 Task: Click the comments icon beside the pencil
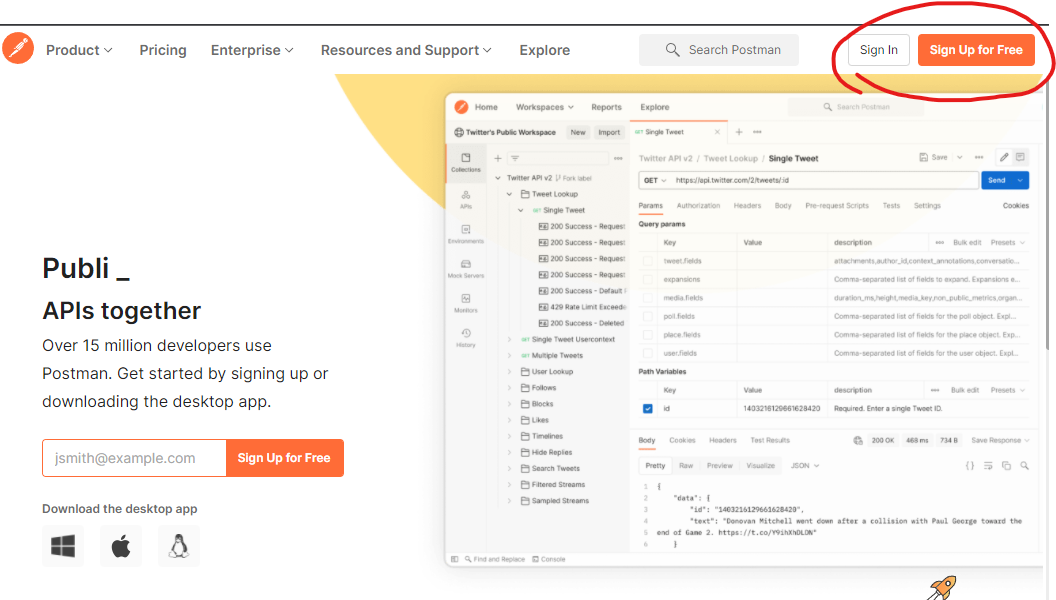(1020, 157)
